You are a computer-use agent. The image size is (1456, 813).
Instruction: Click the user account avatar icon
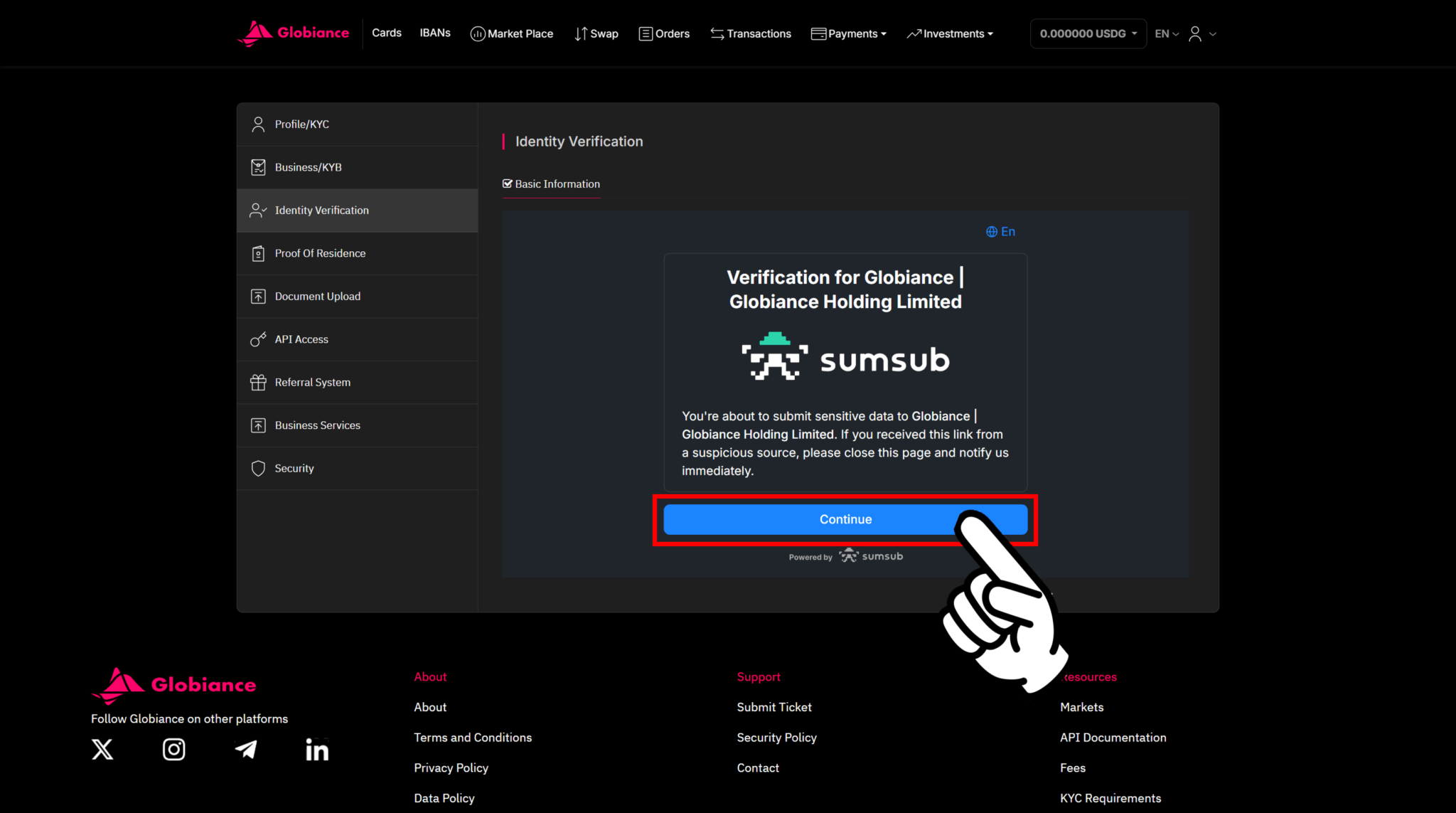pyautogui.click(x=1195, y=33)
